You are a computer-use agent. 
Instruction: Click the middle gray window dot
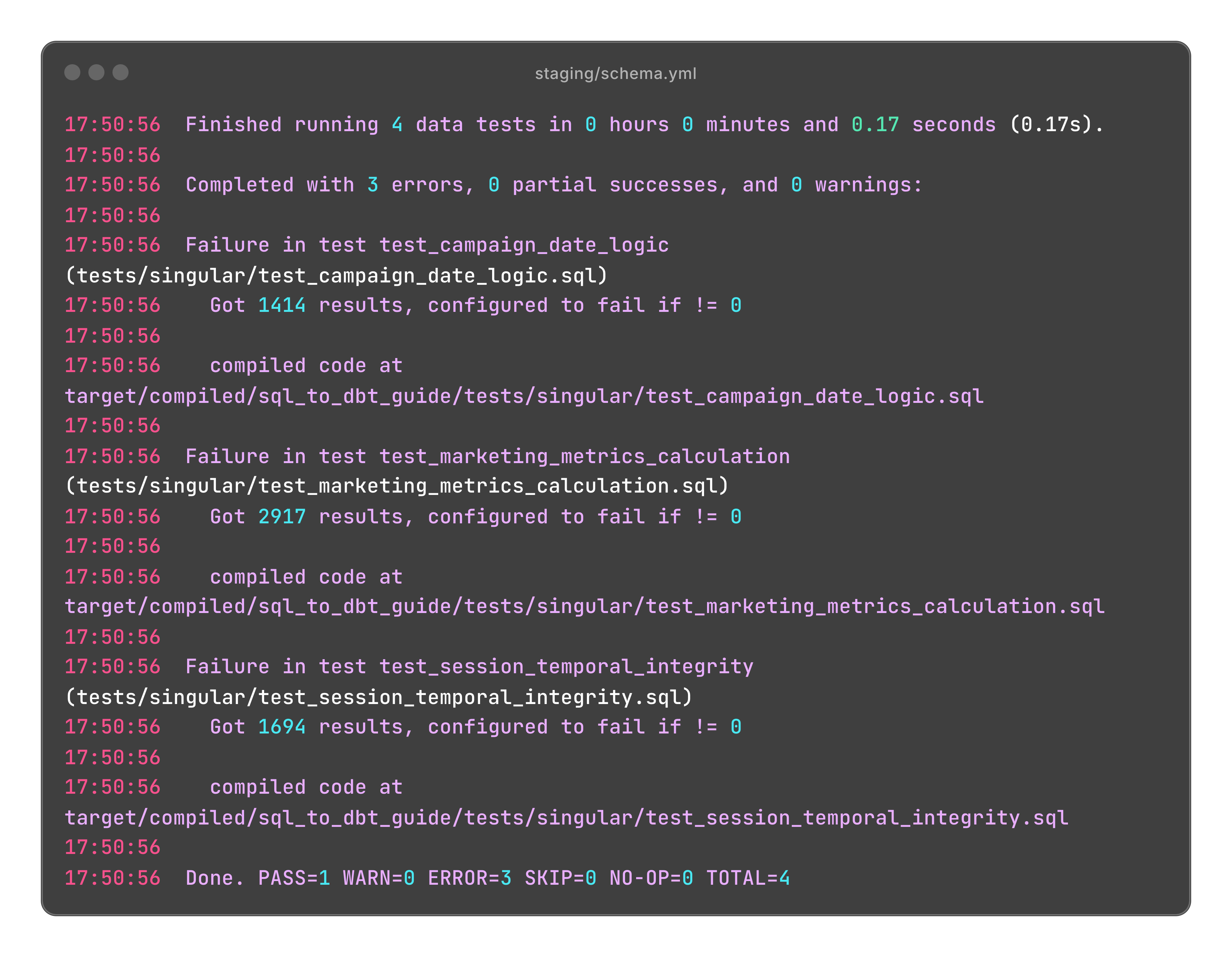pyautogui.click(x=96, y=73)
